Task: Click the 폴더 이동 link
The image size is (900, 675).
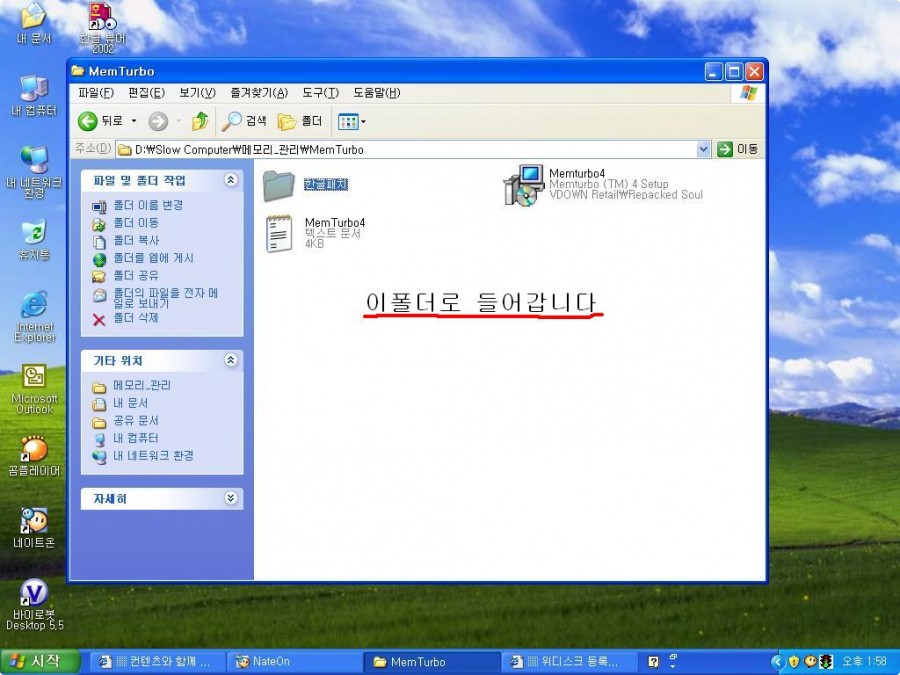Action: coord(135,223)
